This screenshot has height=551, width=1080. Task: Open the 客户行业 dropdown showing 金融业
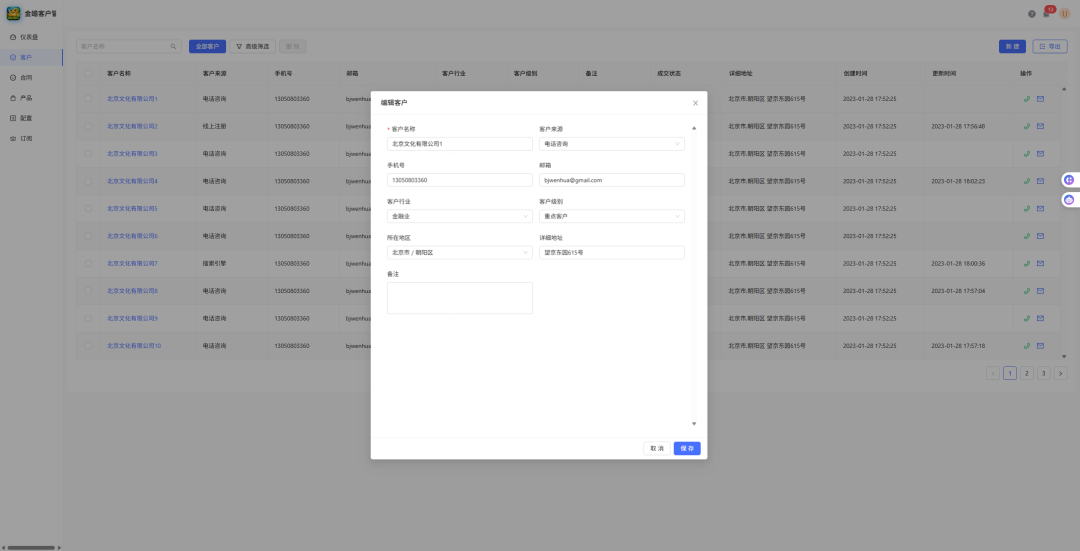click(459, 216)
